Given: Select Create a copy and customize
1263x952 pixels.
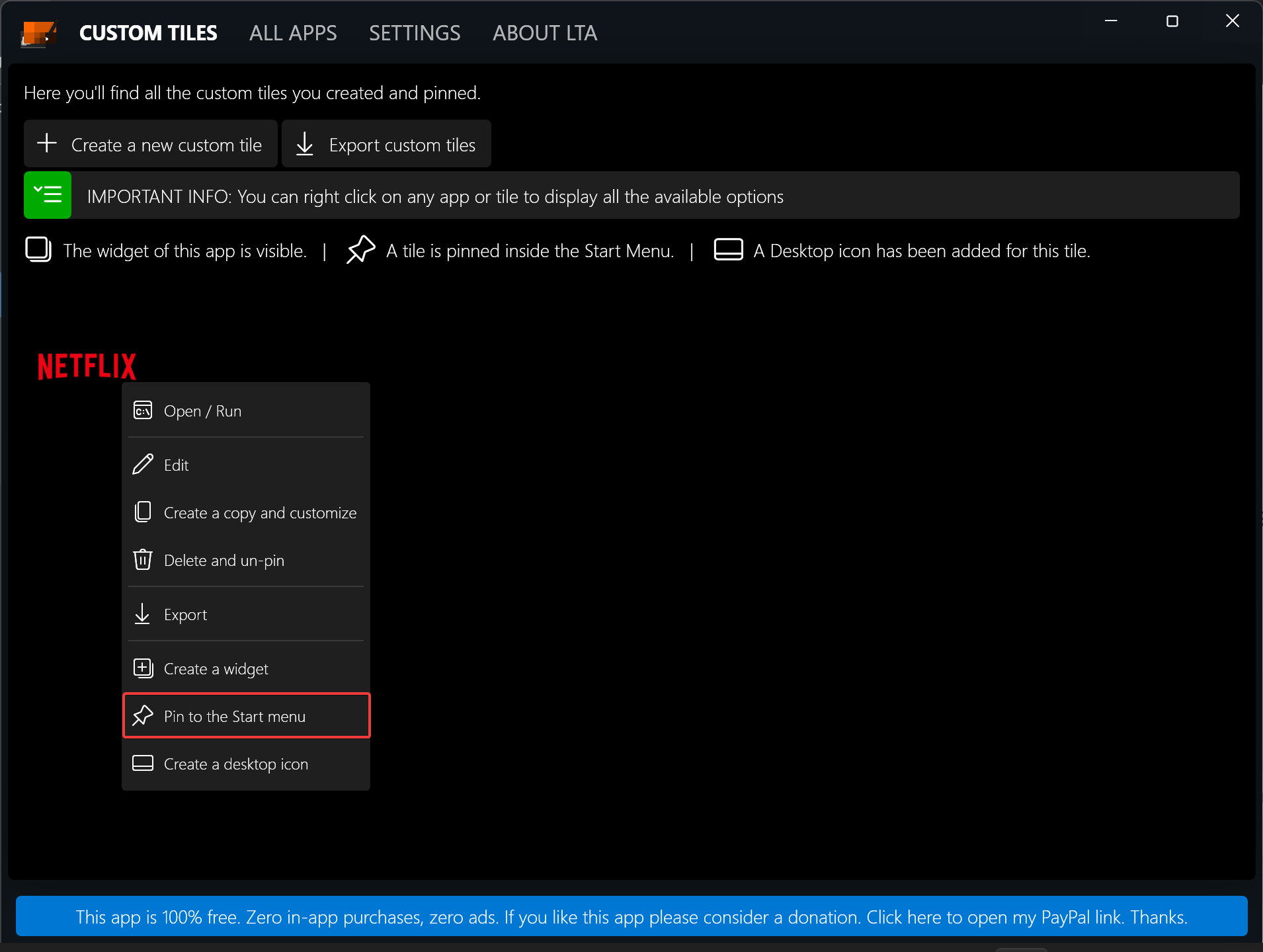Looking at the screenshot, I should (x=246, y=512).
